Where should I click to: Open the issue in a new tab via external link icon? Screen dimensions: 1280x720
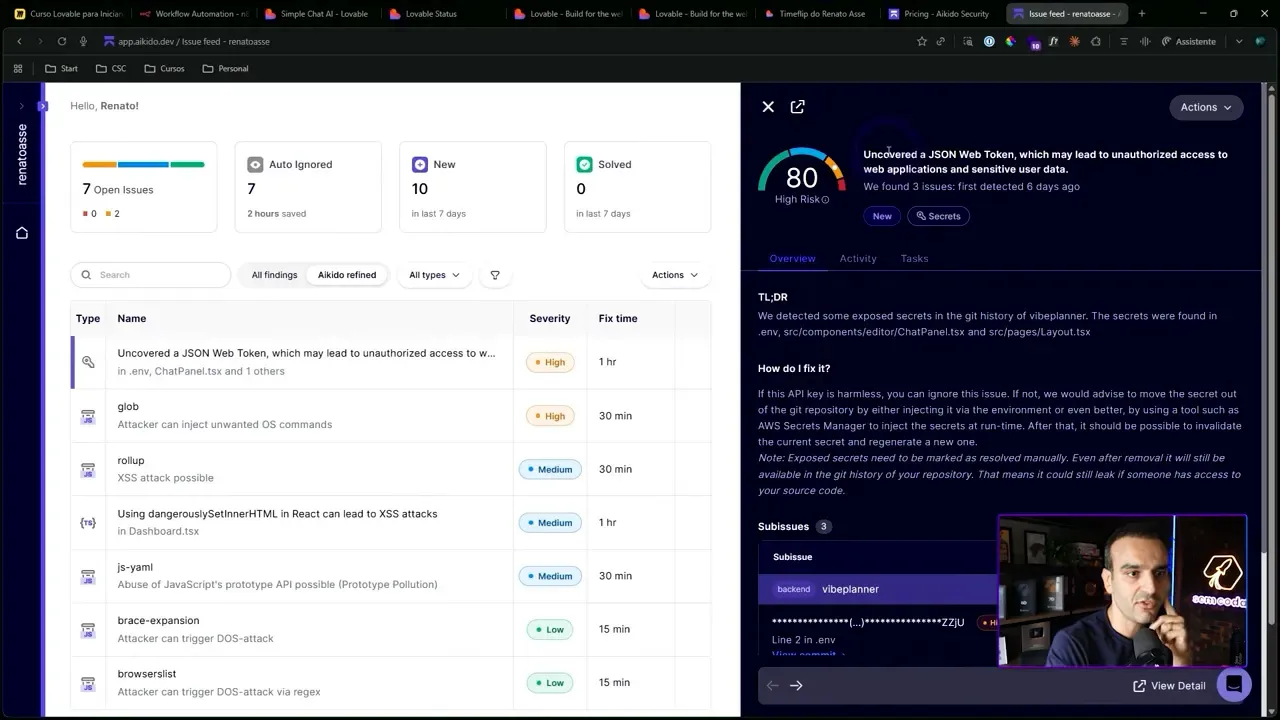(x=797, y=106)
